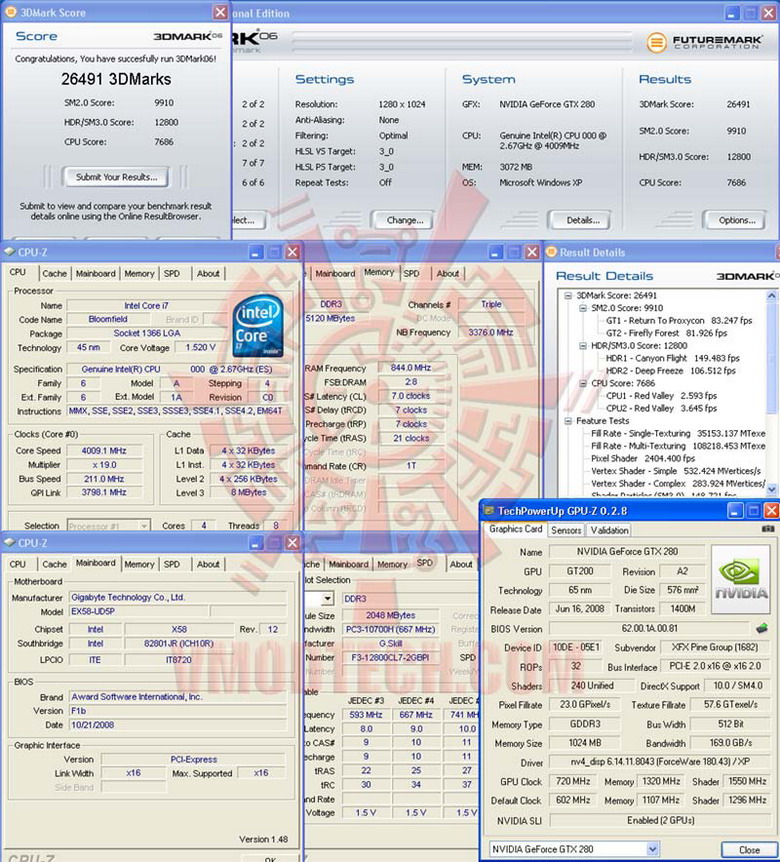Select Fill Rate - Single-Texturing row
This screenshot has height=862, width=780.
(x=678, y=433)
